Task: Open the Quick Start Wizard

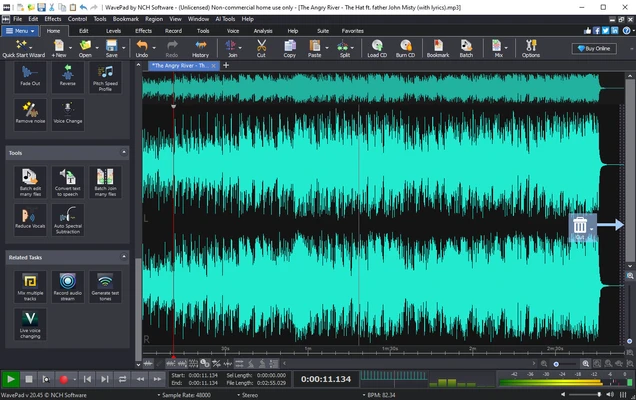Action: [23, 49]
